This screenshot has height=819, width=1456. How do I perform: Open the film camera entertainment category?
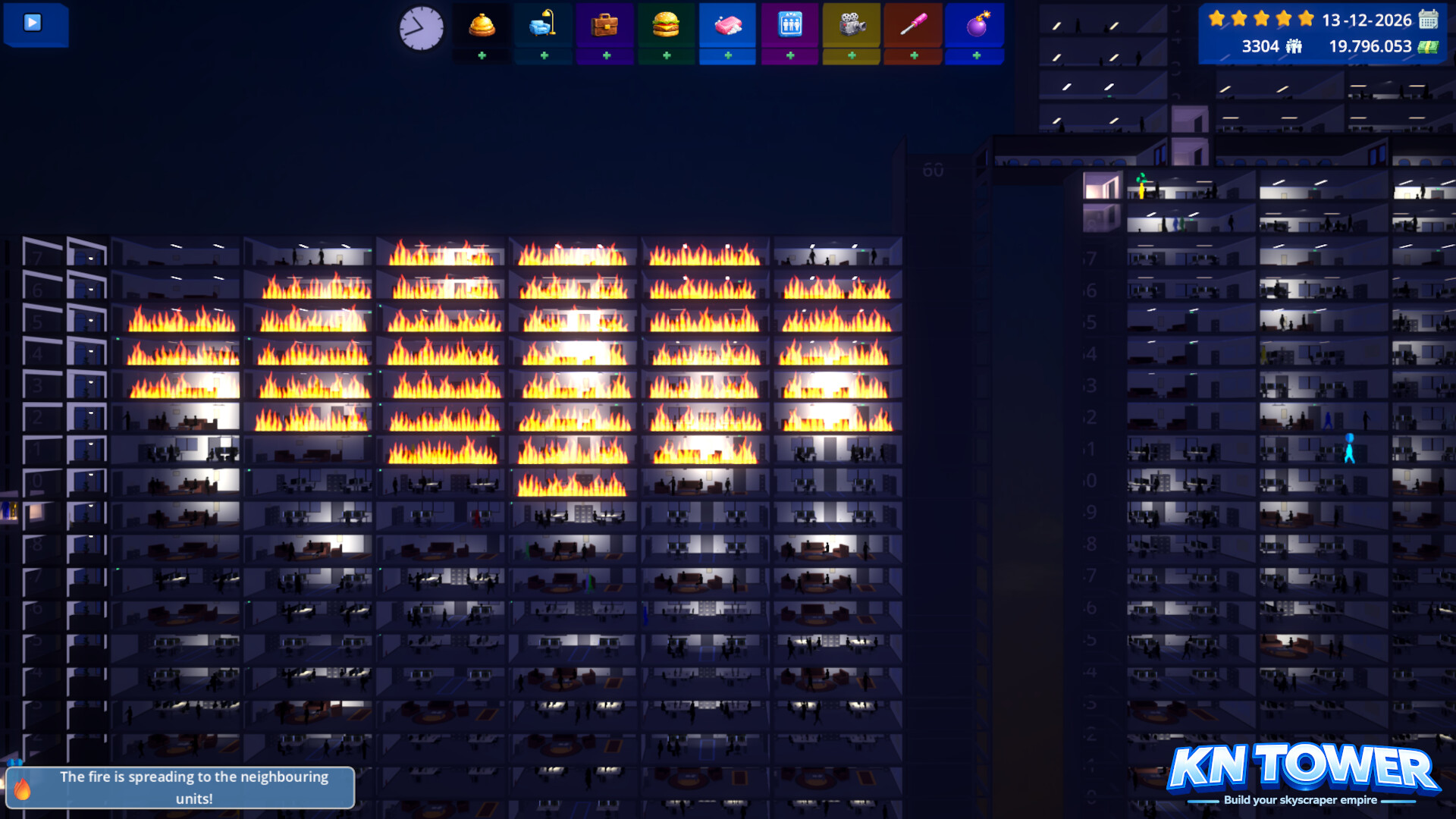coord(852,25)
